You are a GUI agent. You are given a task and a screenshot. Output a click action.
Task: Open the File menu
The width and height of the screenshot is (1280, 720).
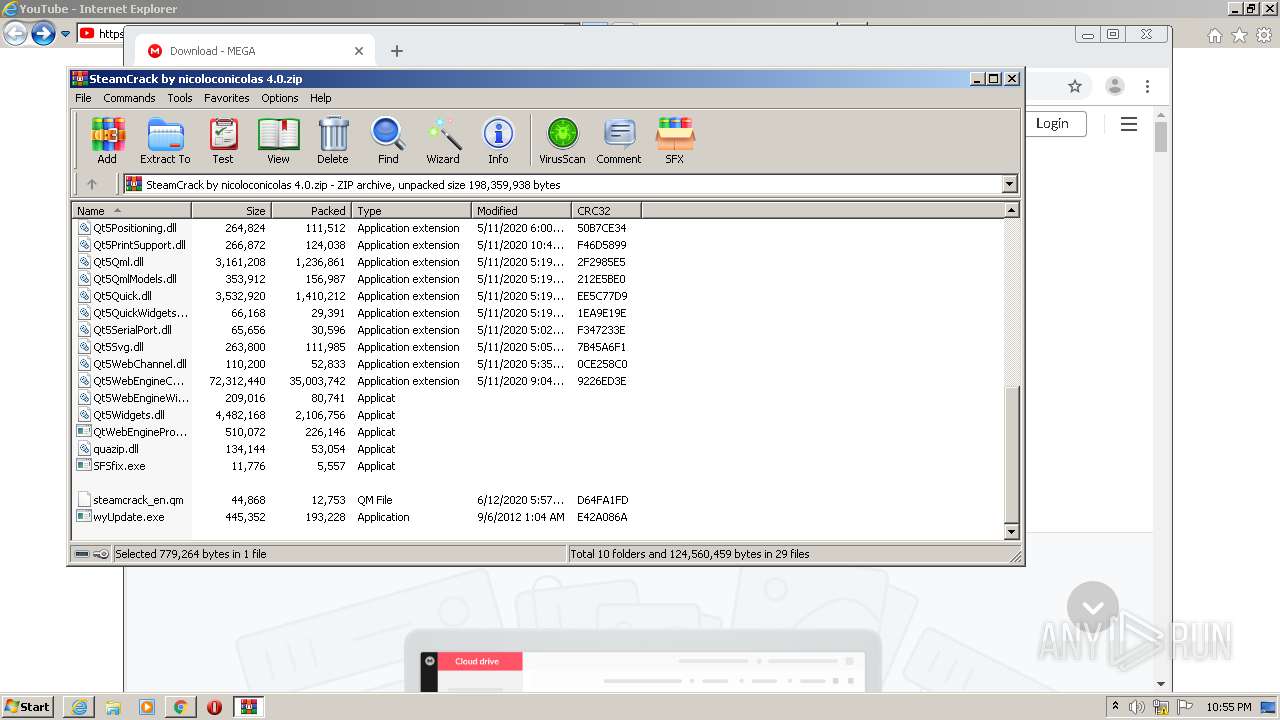click(x=83, y=98)
